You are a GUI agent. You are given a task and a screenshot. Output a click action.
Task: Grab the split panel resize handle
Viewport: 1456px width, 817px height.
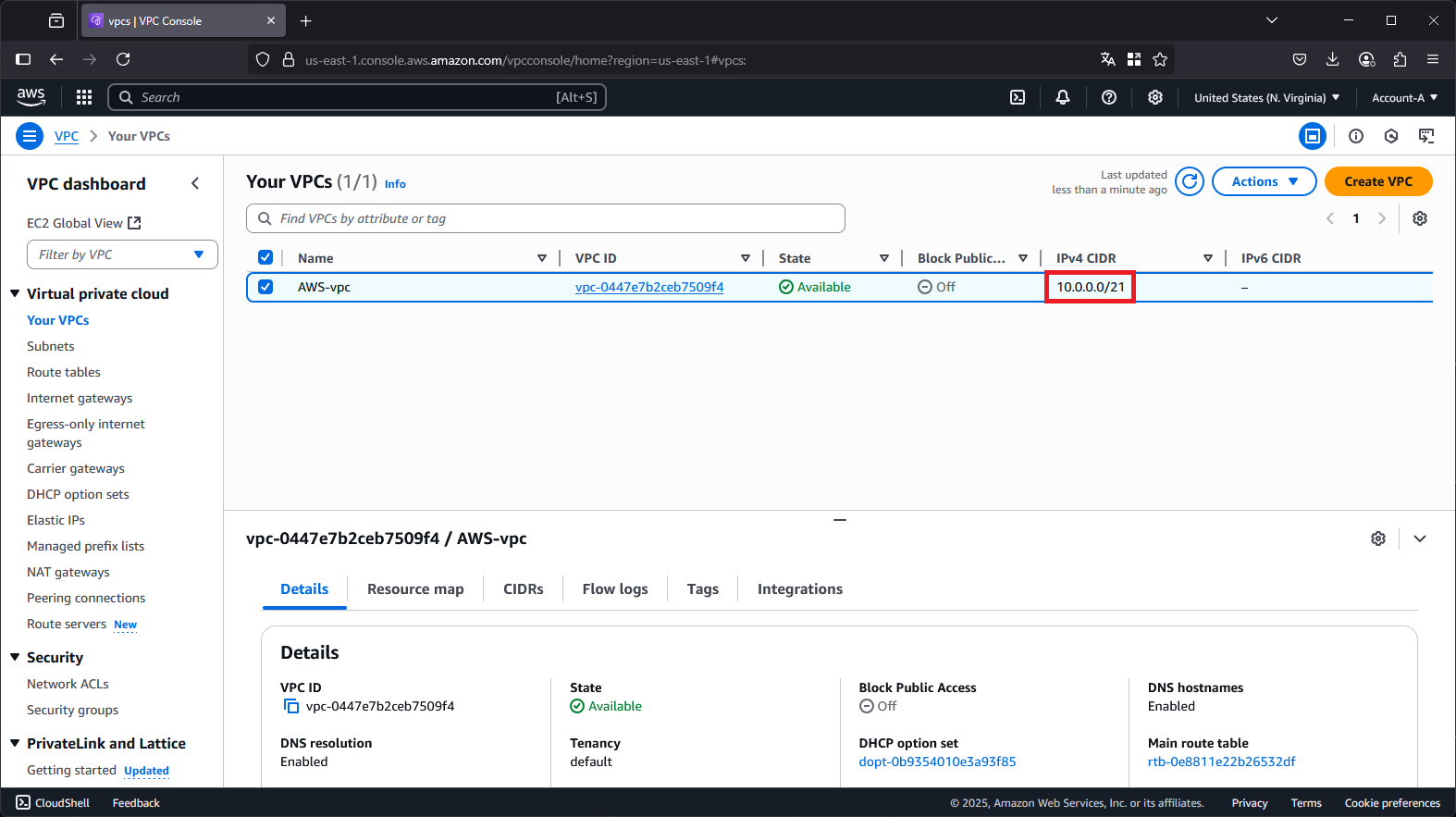840,520
